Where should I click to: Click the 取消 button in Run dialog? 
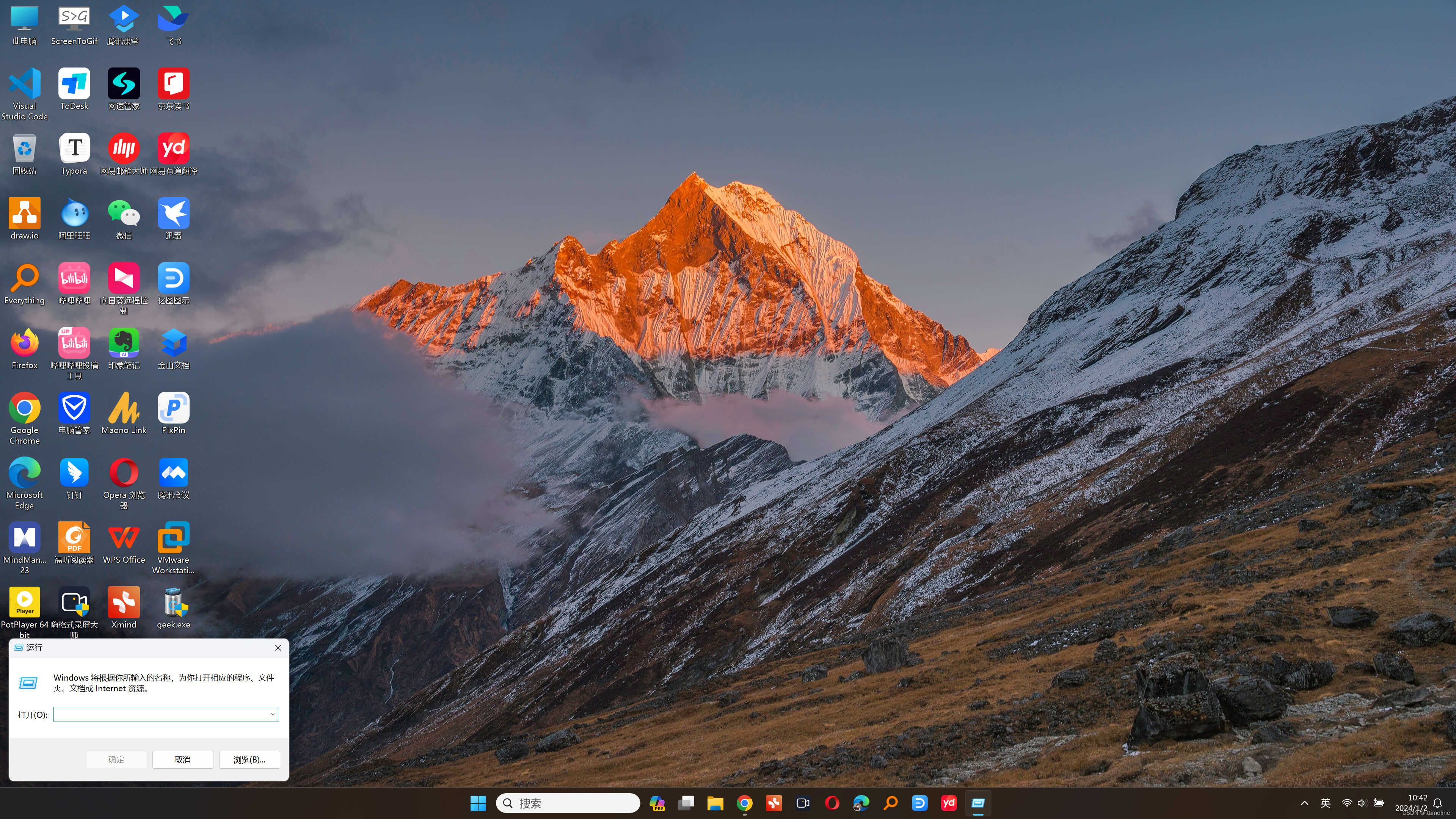coord(182,759)
